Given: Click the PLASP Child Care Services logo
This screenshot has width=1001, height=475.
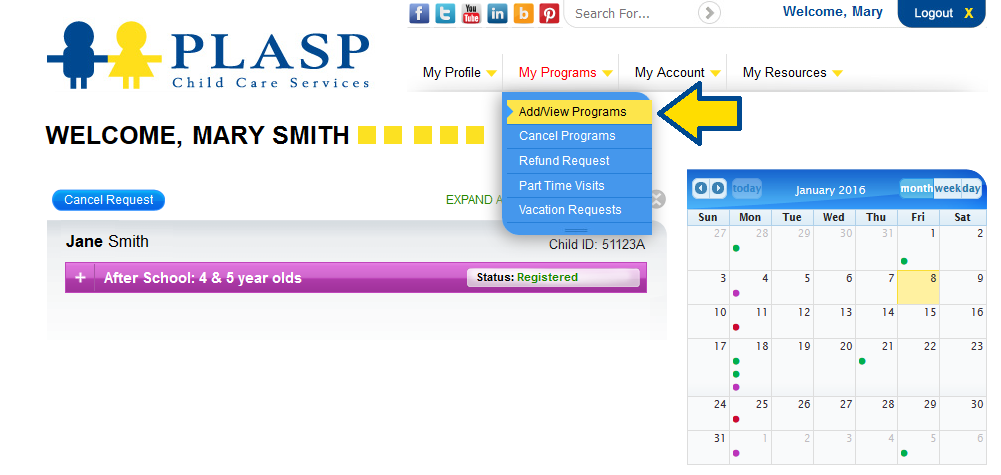Looking at the screenshot, I should coord(208,56).
